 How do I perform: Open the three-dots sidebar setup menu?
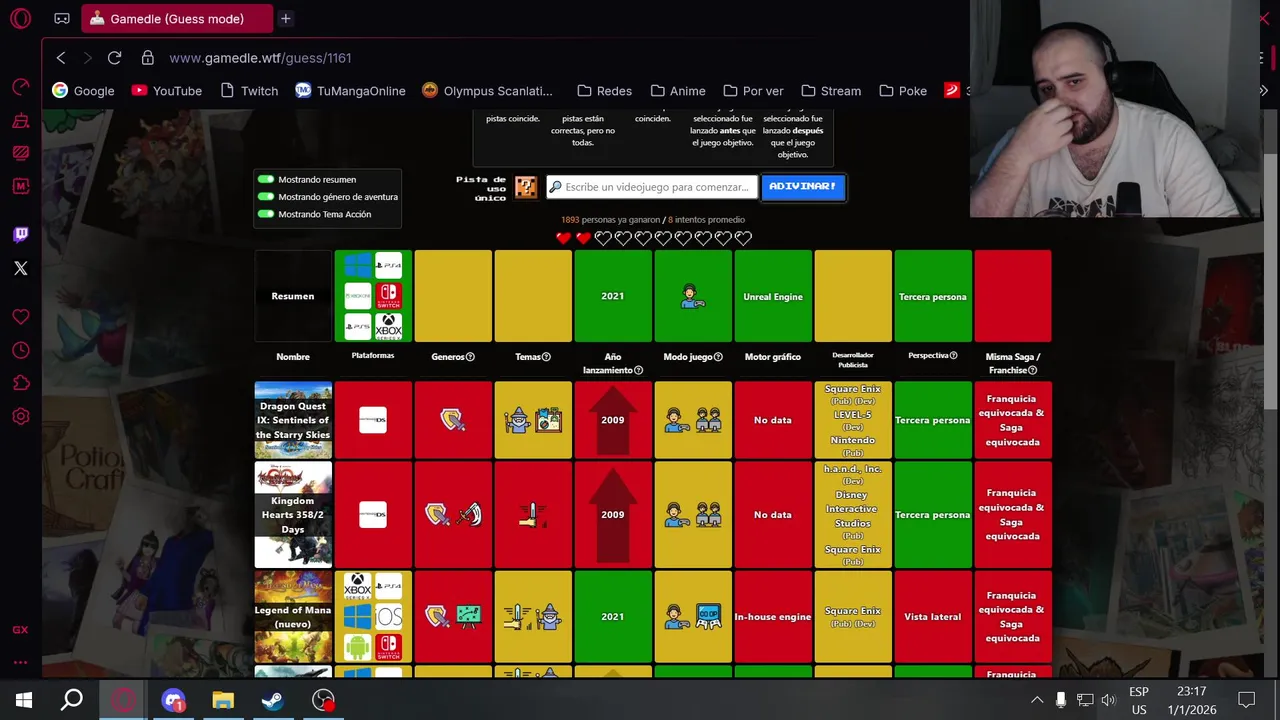(20, 661)
